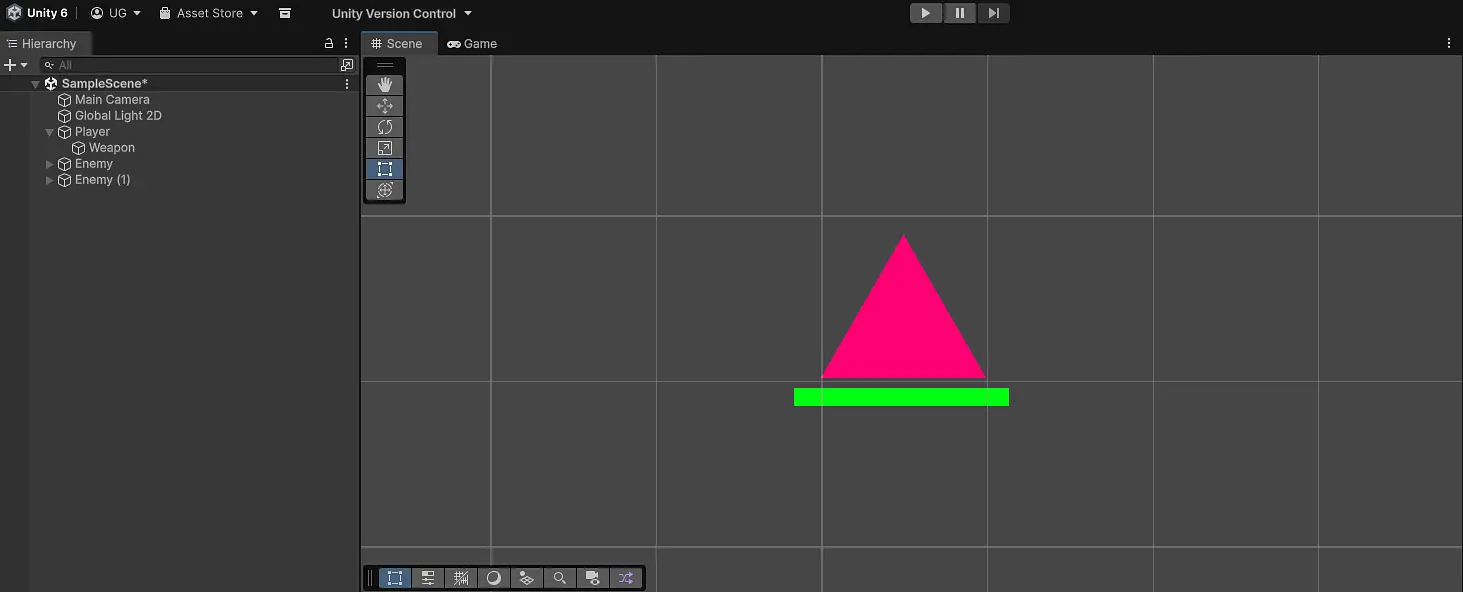Toggle scene grid visibility
1463x592 pixels.
(x=461, y=578)
